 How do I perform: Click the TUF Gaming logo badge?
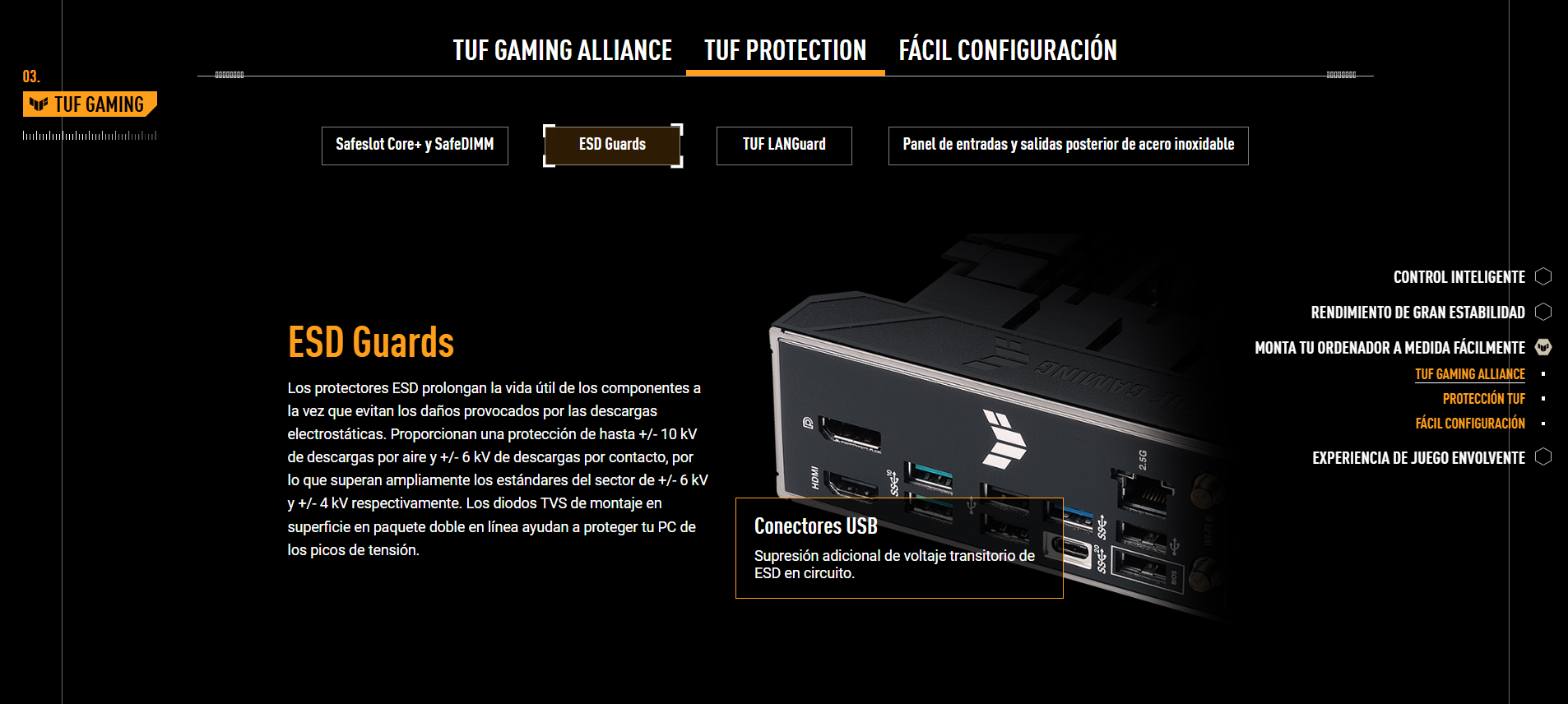coord(90,104)
